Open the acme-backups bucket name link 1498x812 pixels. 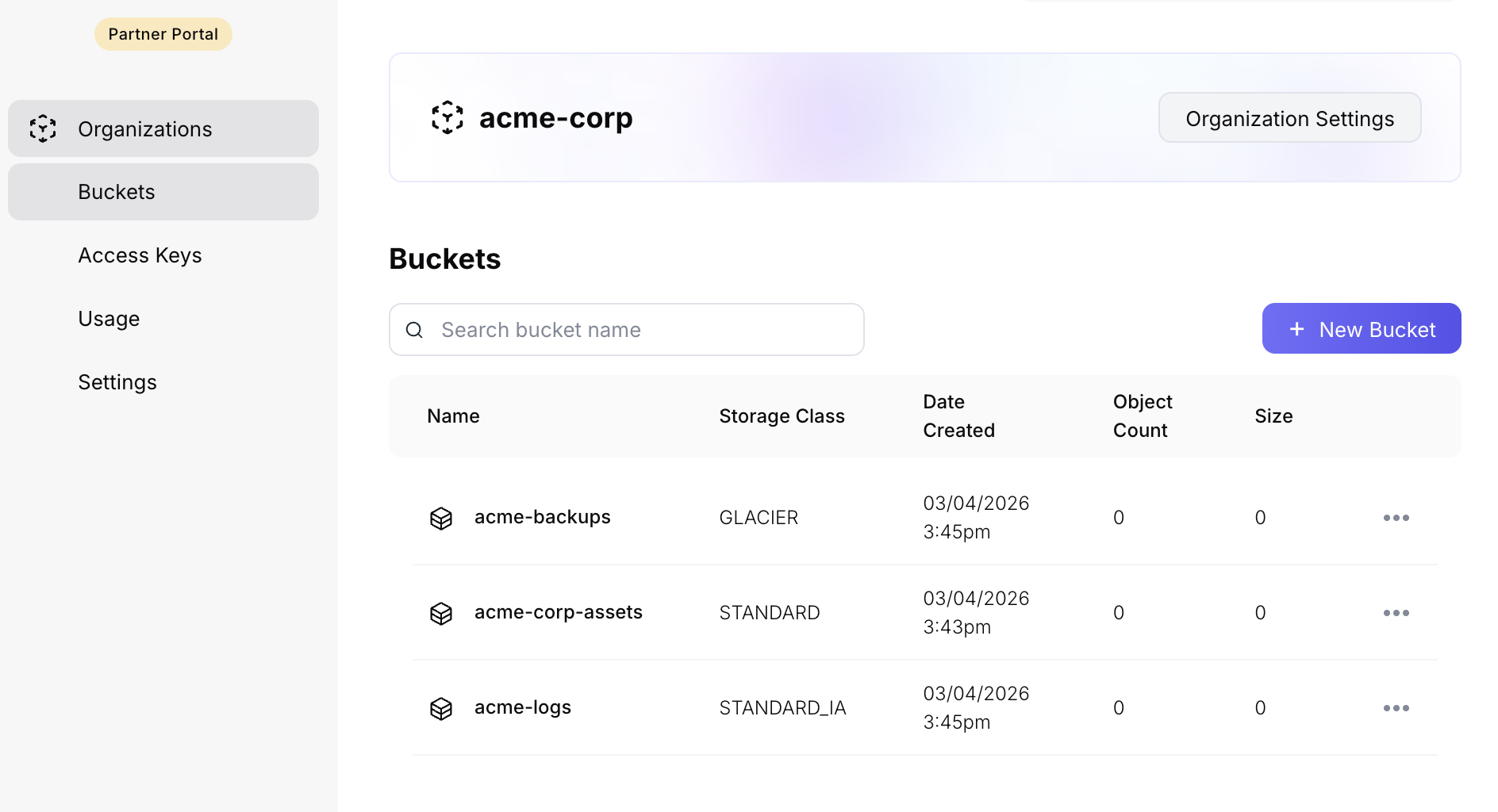(x=542, y=517)
